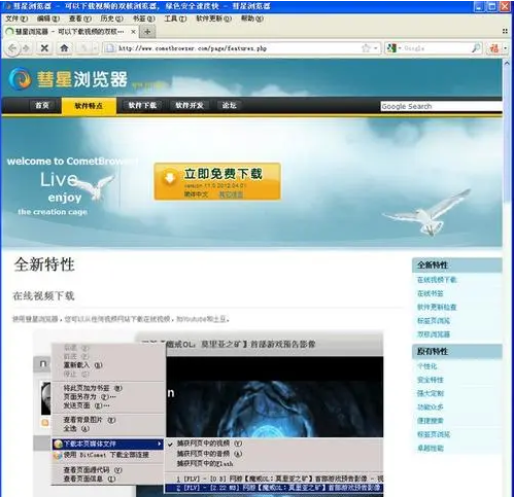Open a new tab with the plus button

tap(147, 32)
